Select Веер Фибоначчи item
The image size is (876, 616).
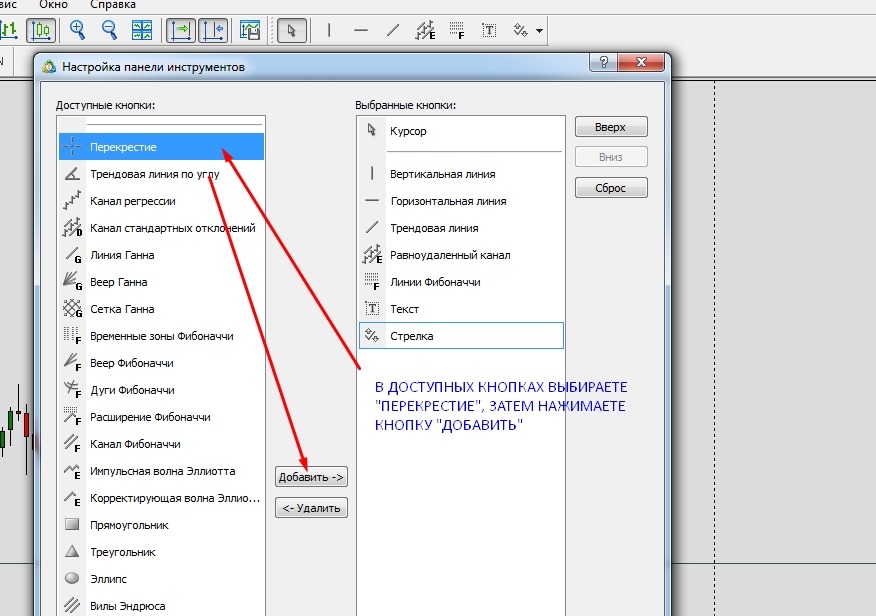[161, 363]
